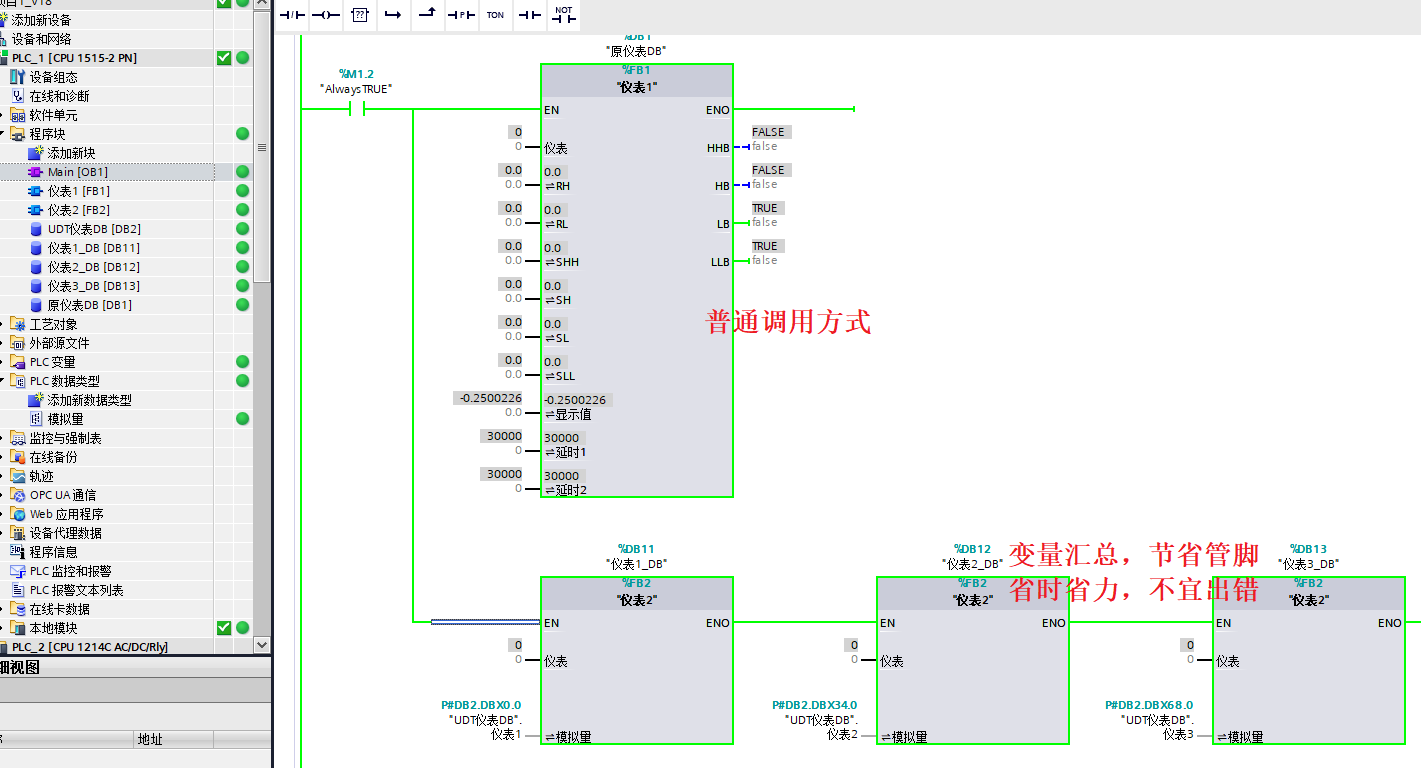Click the green checkmark beside 本地模块

(224, 628)
